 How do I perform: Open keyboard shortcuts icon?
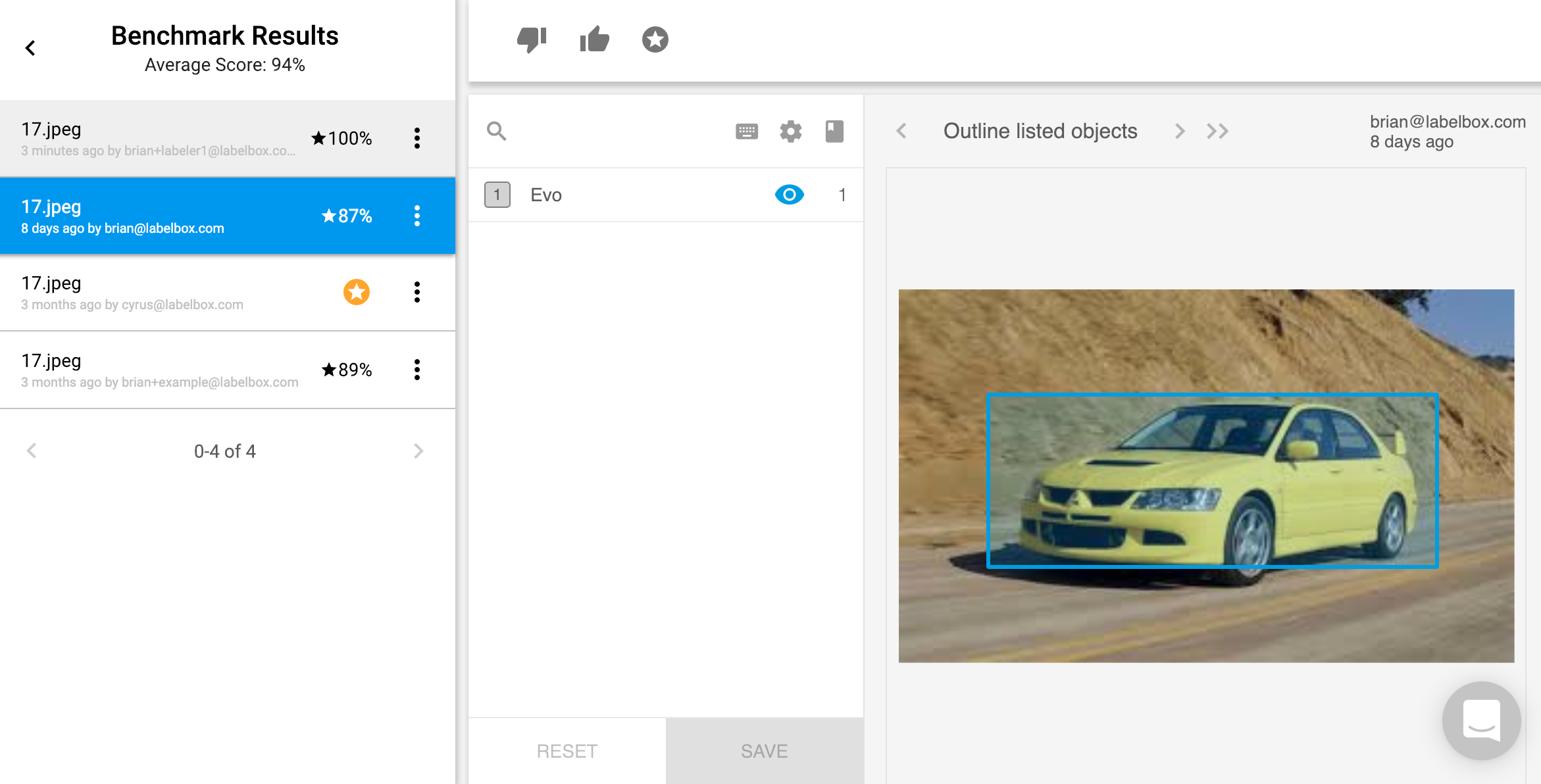746,132
